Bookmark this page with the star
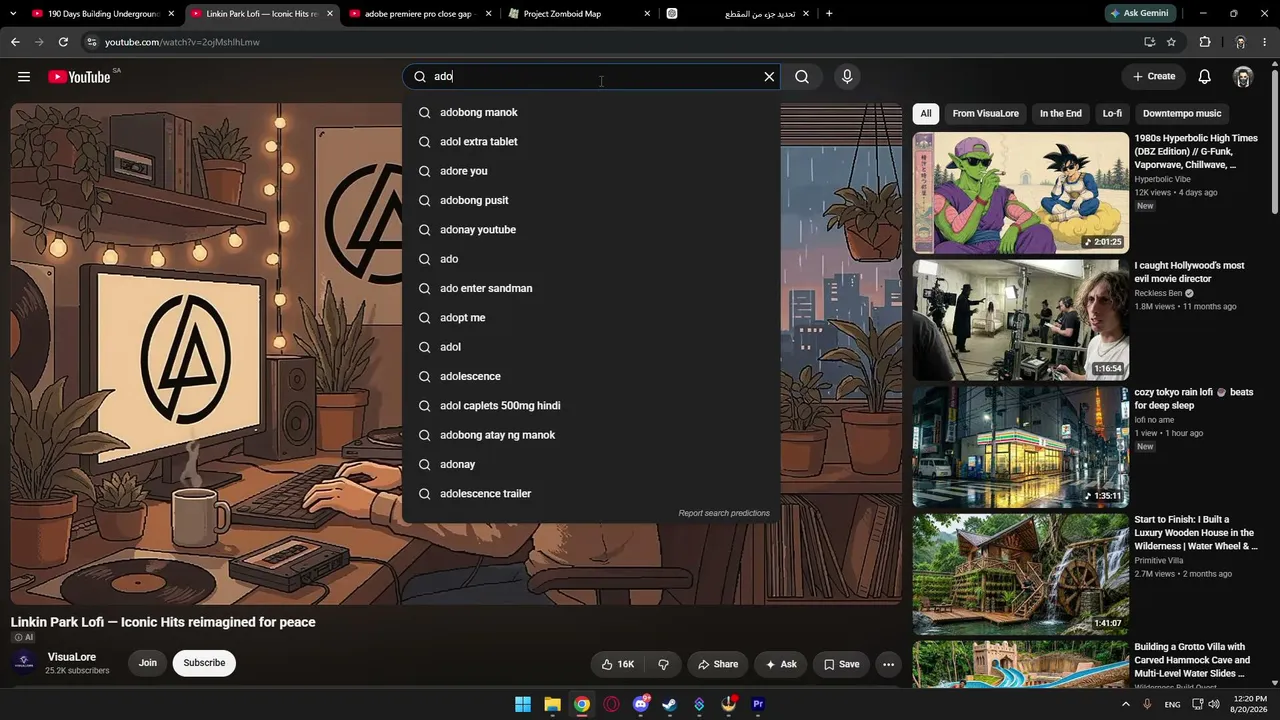This screenshot has height=720, width=1280. pos(1171,42)
